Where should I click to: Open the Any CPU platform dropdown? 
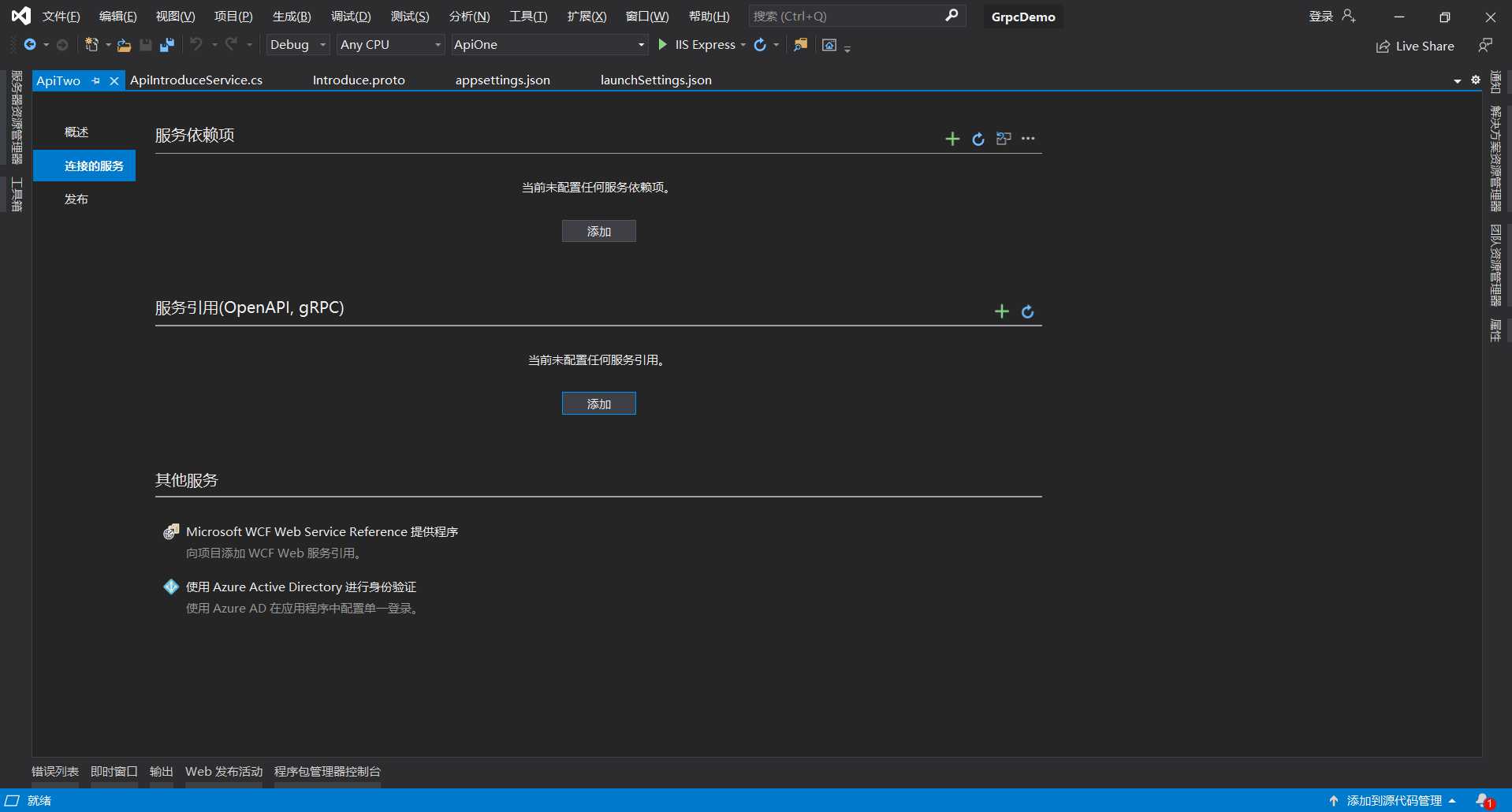tap(391, 45)
